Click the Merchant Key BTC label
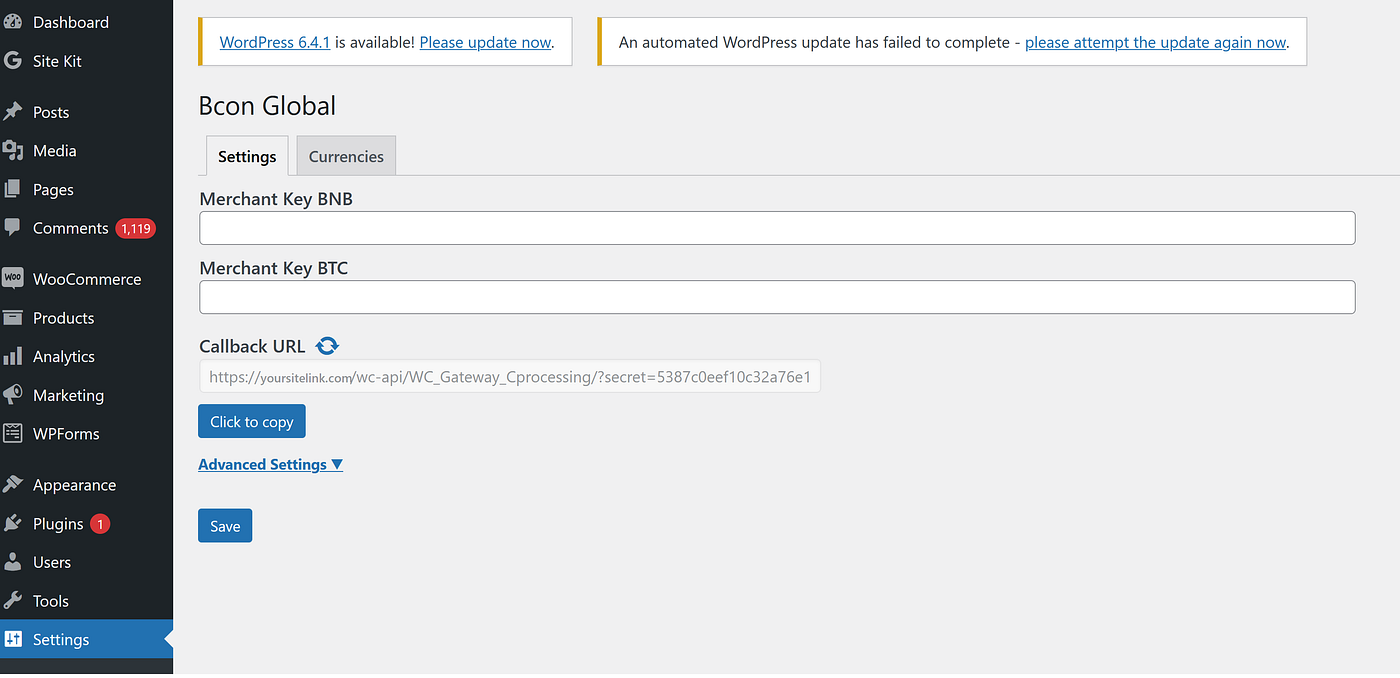1400x678 pixels. point(274,268)
